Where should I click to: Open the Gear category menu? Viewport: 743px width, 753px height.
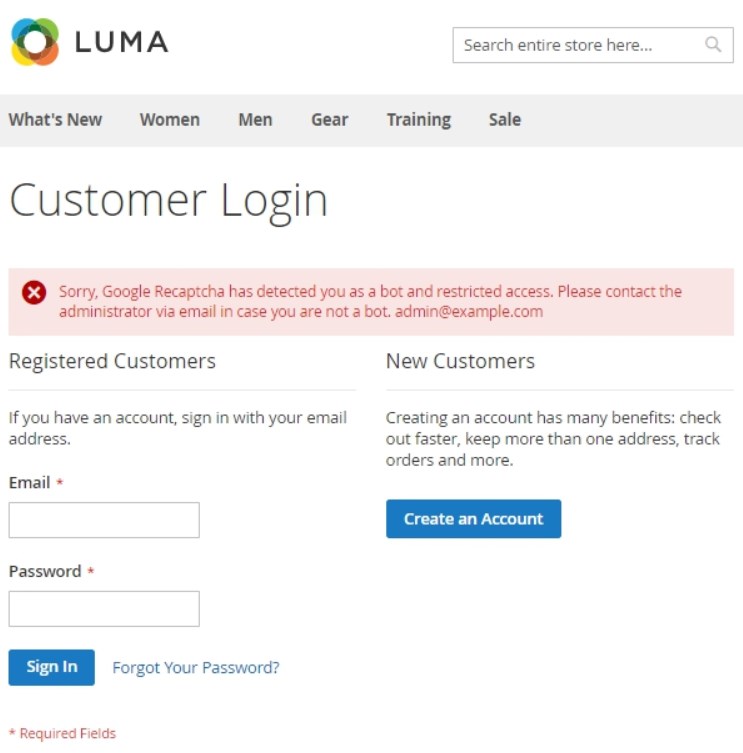[329, 120]
